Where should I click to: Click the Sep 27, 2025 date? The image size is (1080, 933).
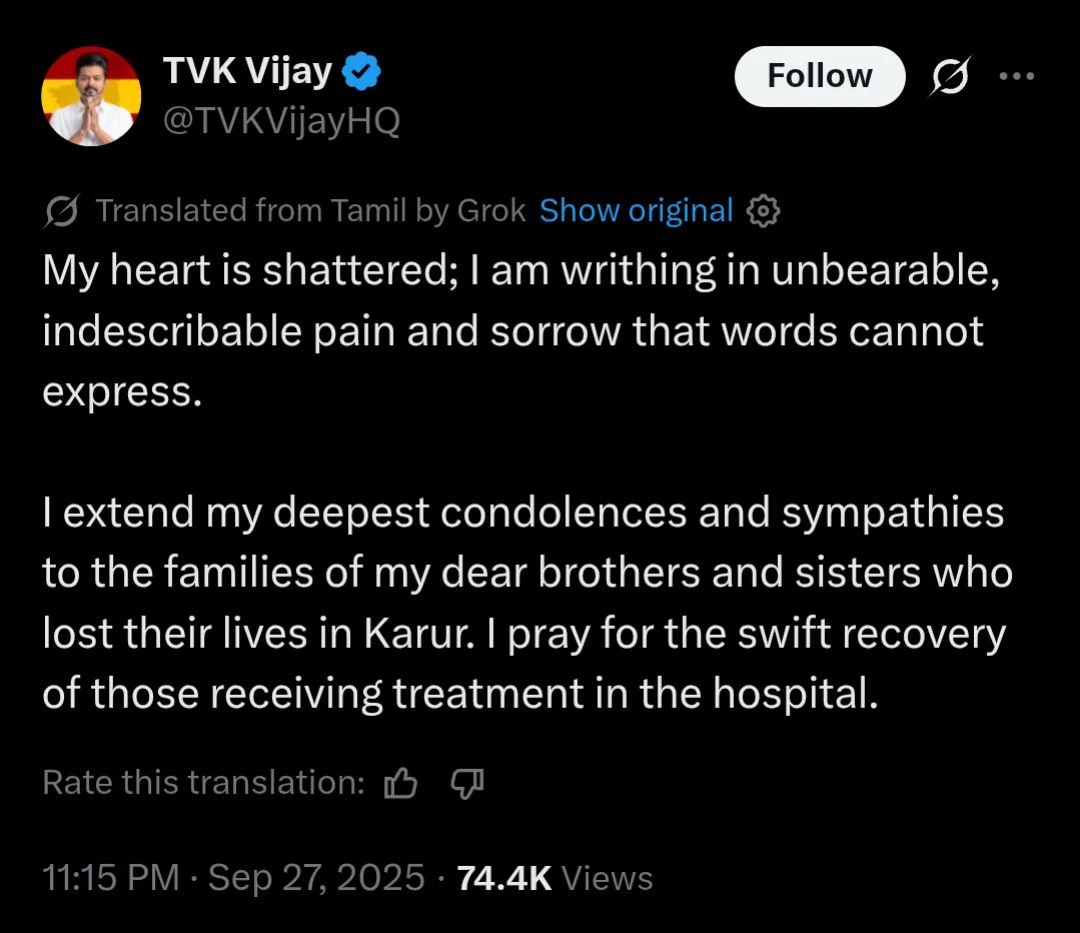316,878
